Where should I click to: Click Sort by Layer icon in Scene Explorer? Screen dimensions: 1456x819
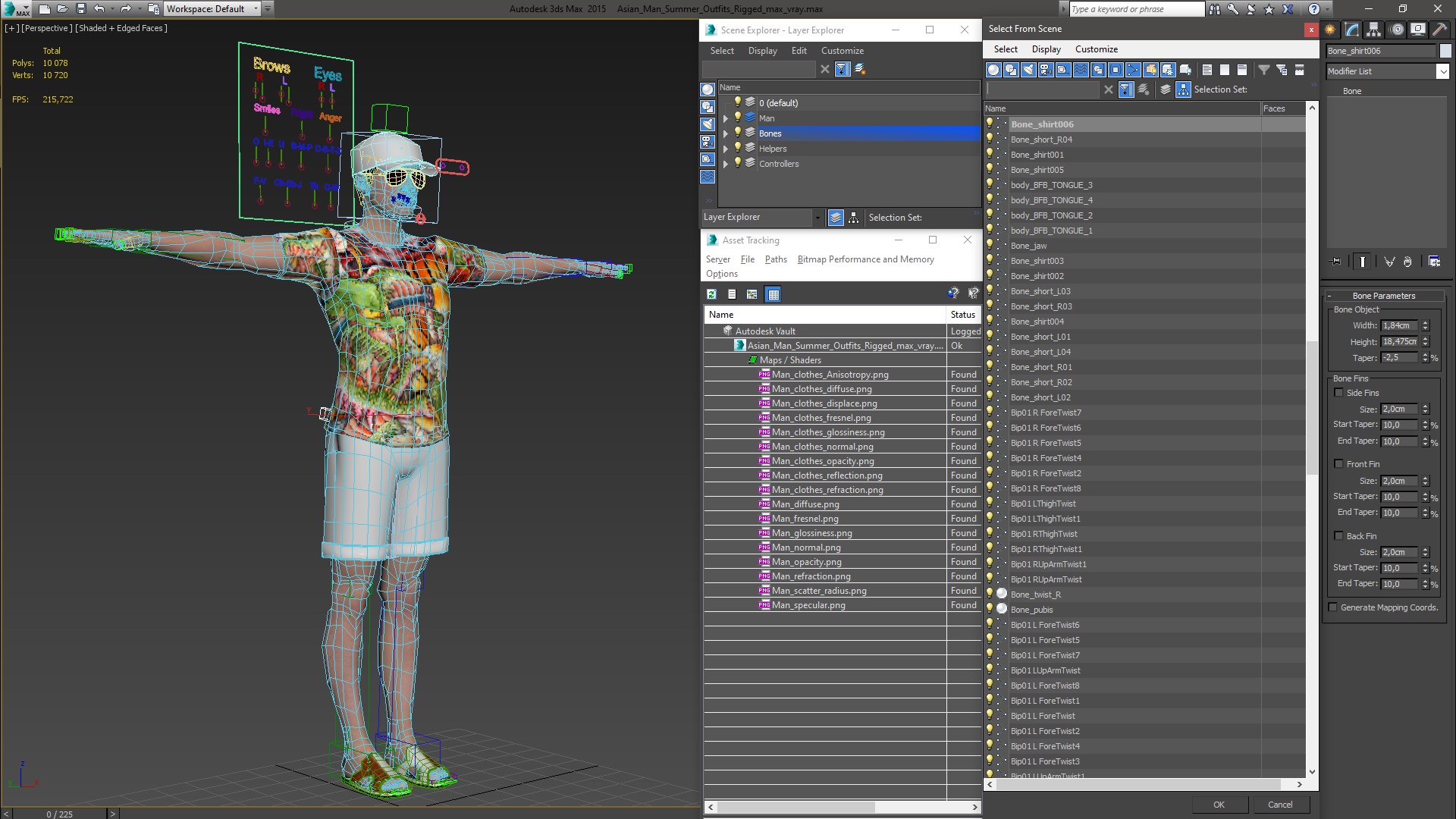[x=836, y=218]
